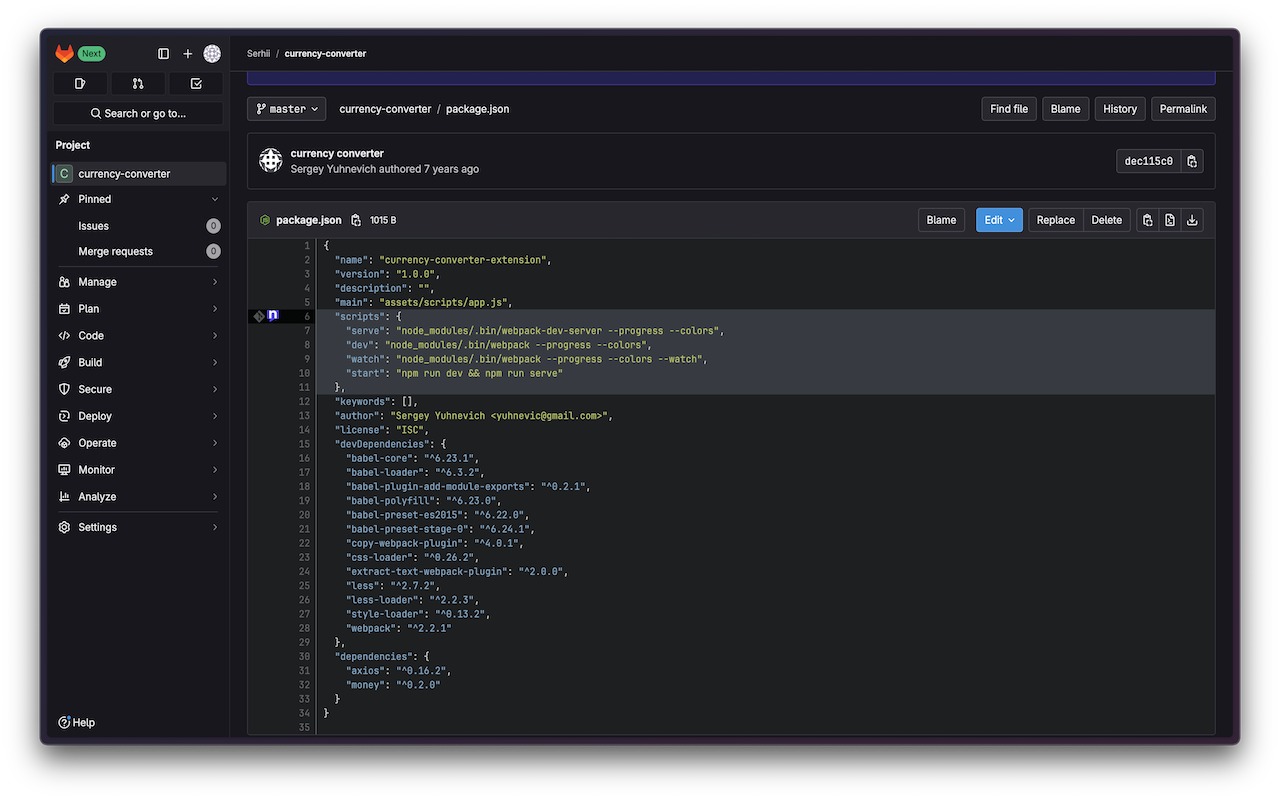This screenshot has height=800, width=1280.
Task: Click the green C project avatar
Action: [x=64, y=174]
